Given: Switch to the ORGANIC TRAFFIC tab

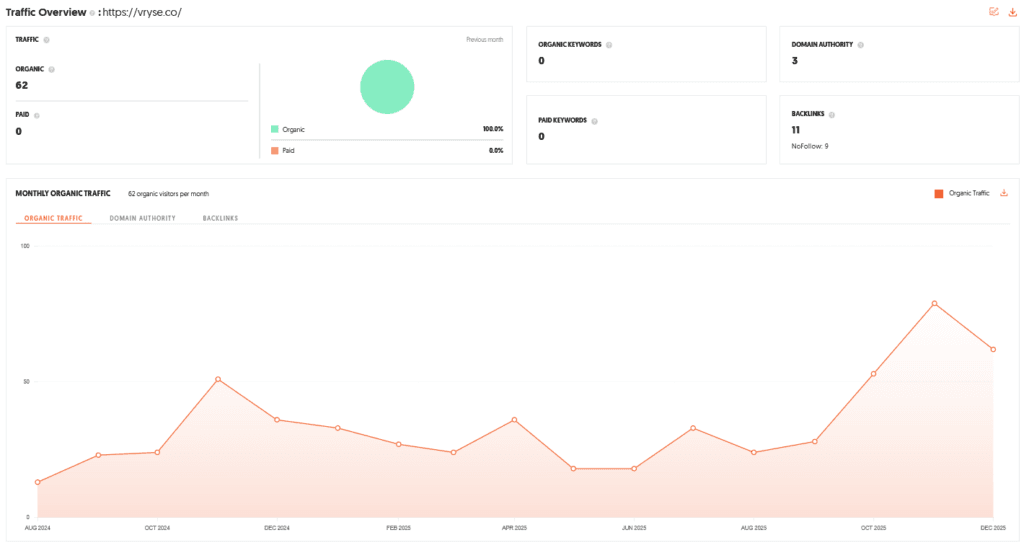Looking at the screenshot, I should (x=54, y=218).
